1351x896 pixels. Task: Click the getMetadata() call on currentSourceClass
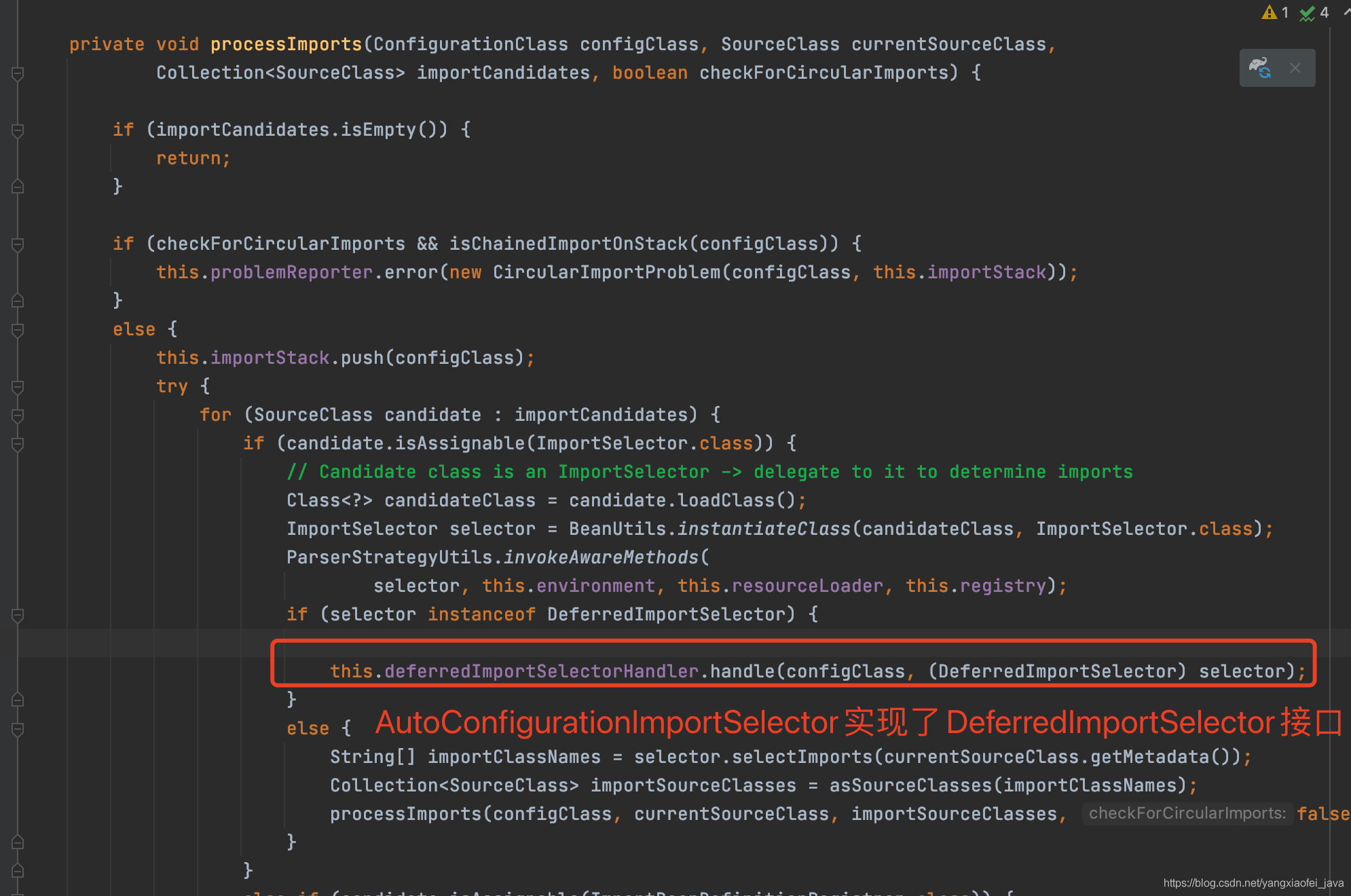1150,758
